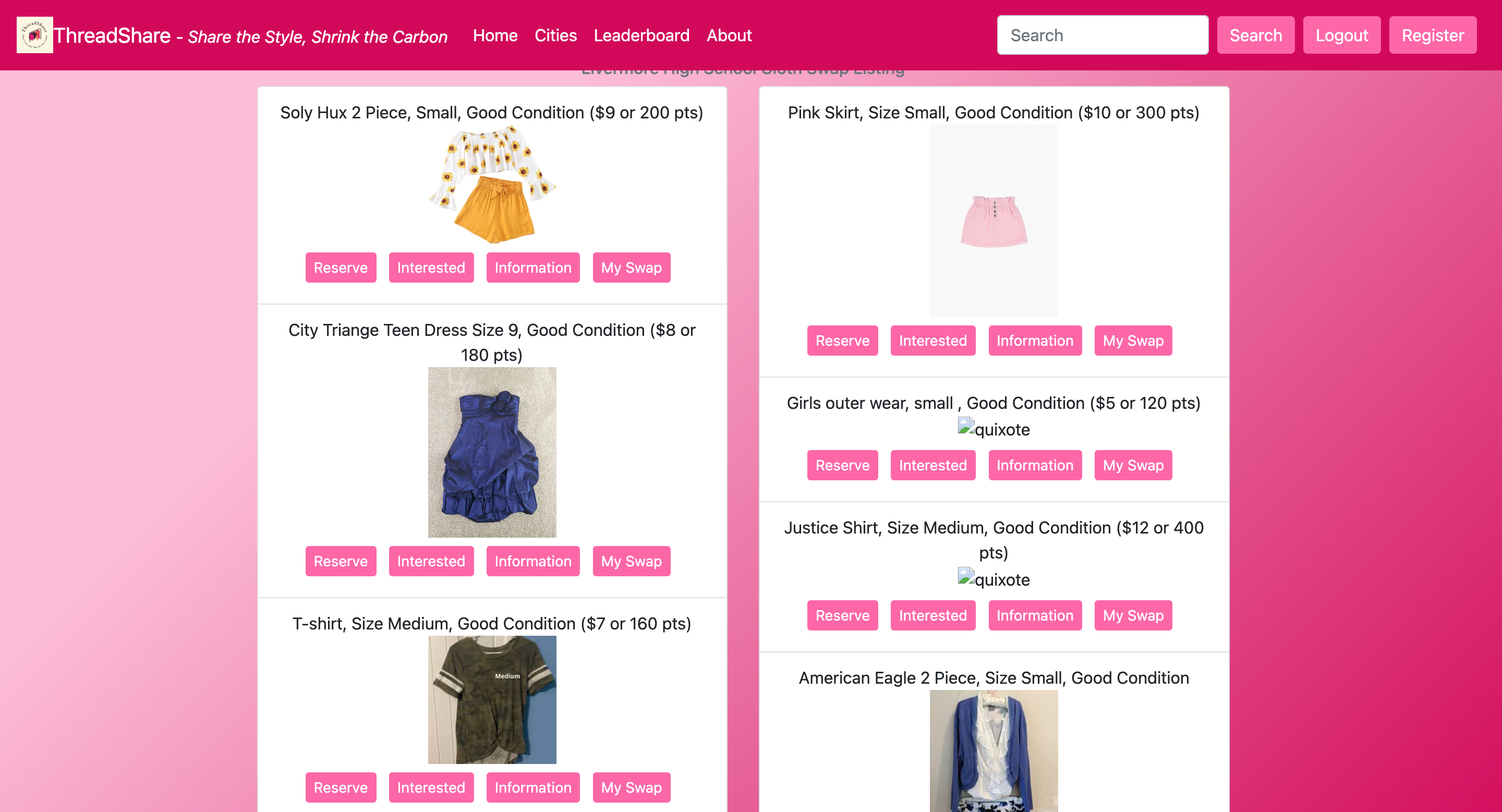The image size is (1502, 812).
Task: Open the Soly Hux sunflower outfit image
Action: click(x=491, y=185)
